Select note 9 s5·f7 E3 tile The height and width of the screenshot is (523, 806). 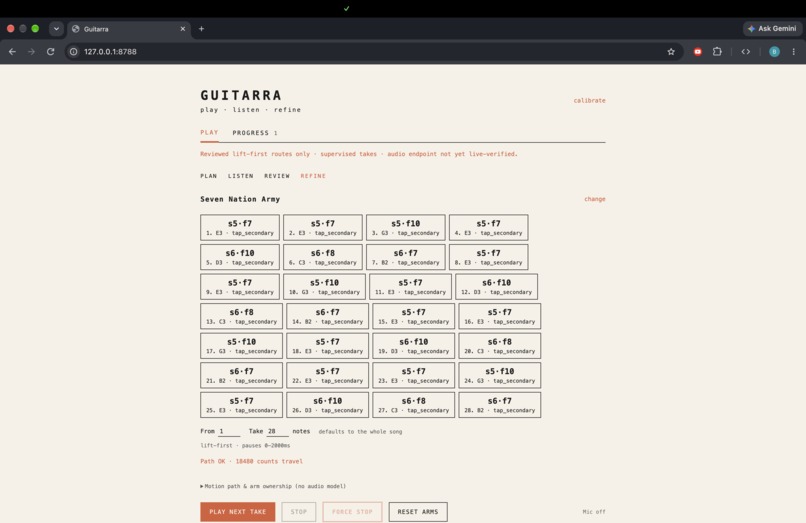240,286
